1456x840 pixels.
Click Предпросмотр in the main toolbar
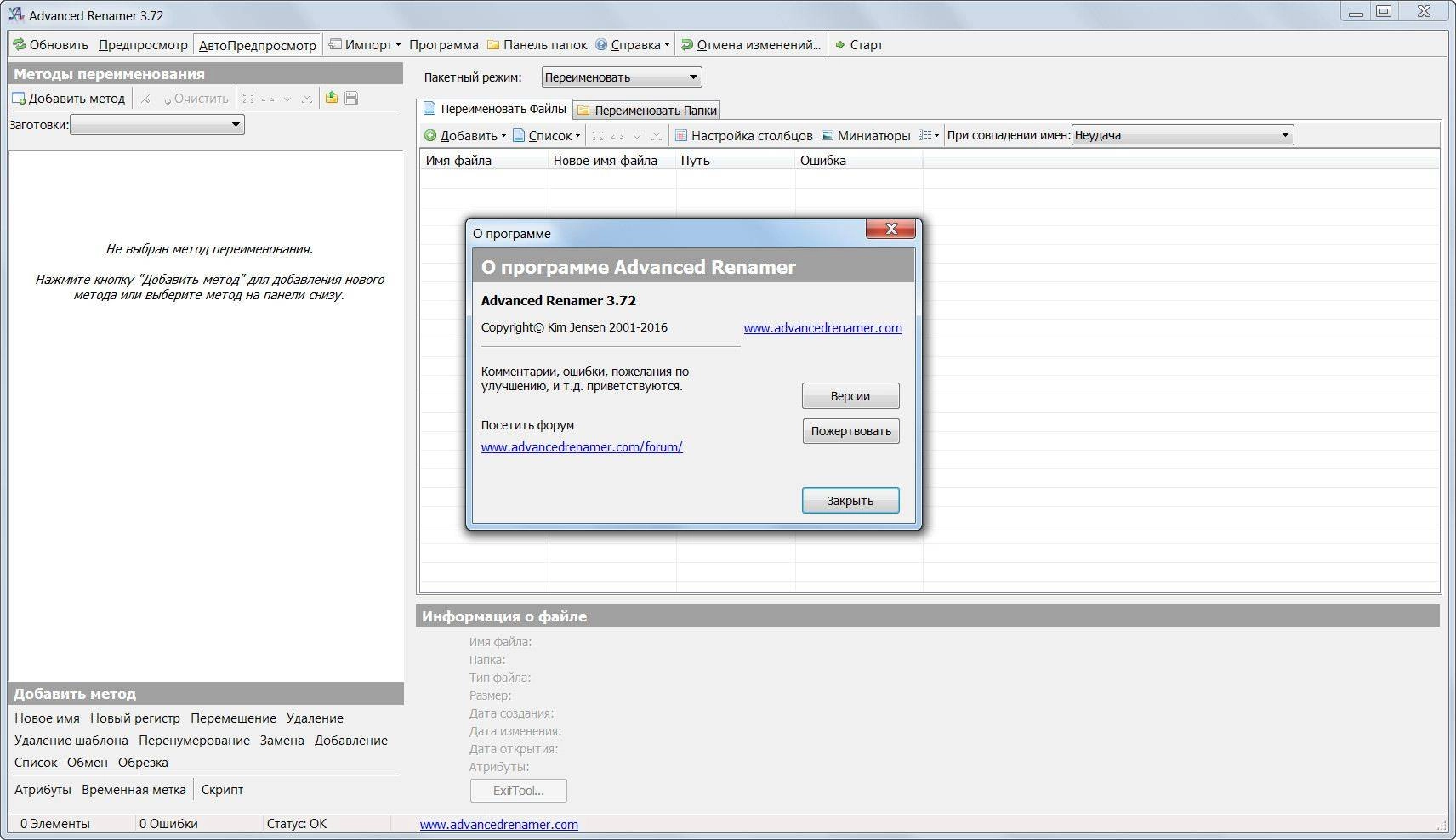tap(143, 45)
